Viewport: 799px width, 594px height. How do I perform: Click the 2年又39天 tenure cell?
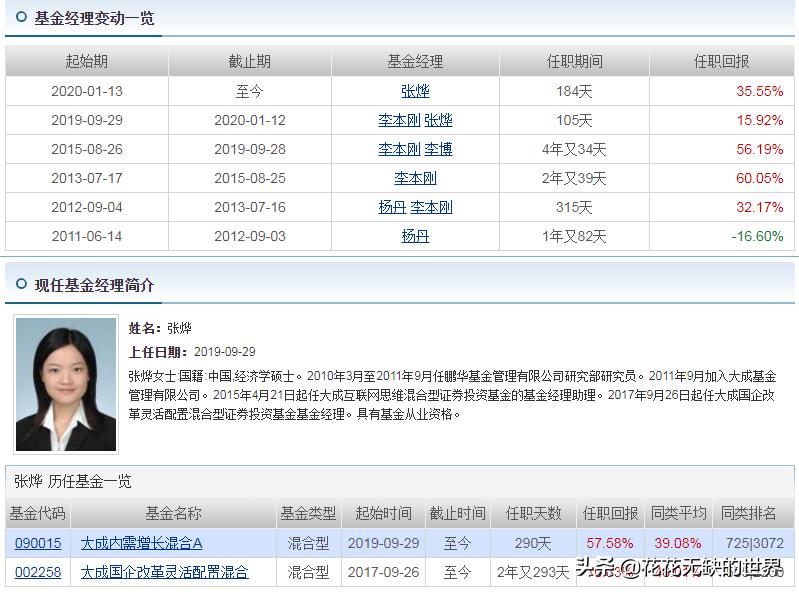click(x=574, y=178)
